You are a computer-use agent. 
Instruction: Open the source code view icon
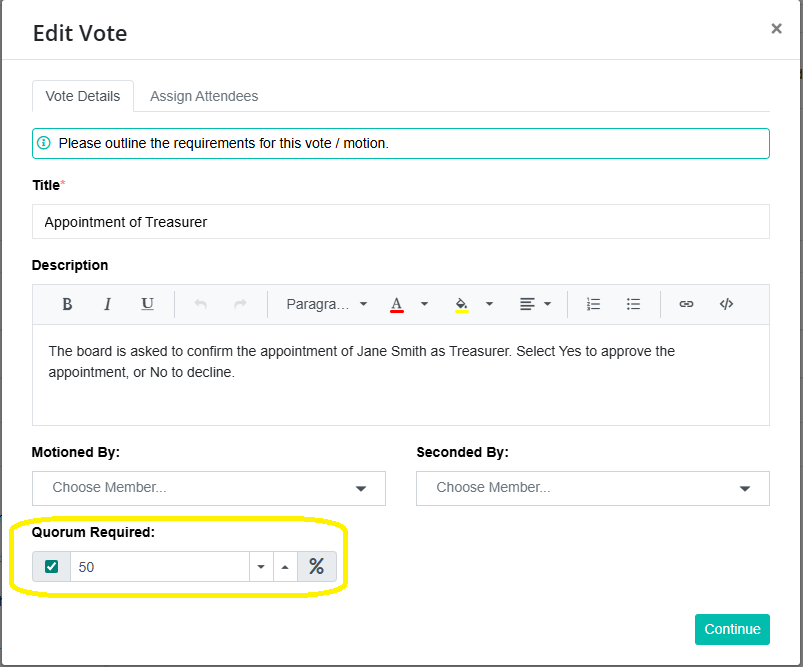(726, 304)
